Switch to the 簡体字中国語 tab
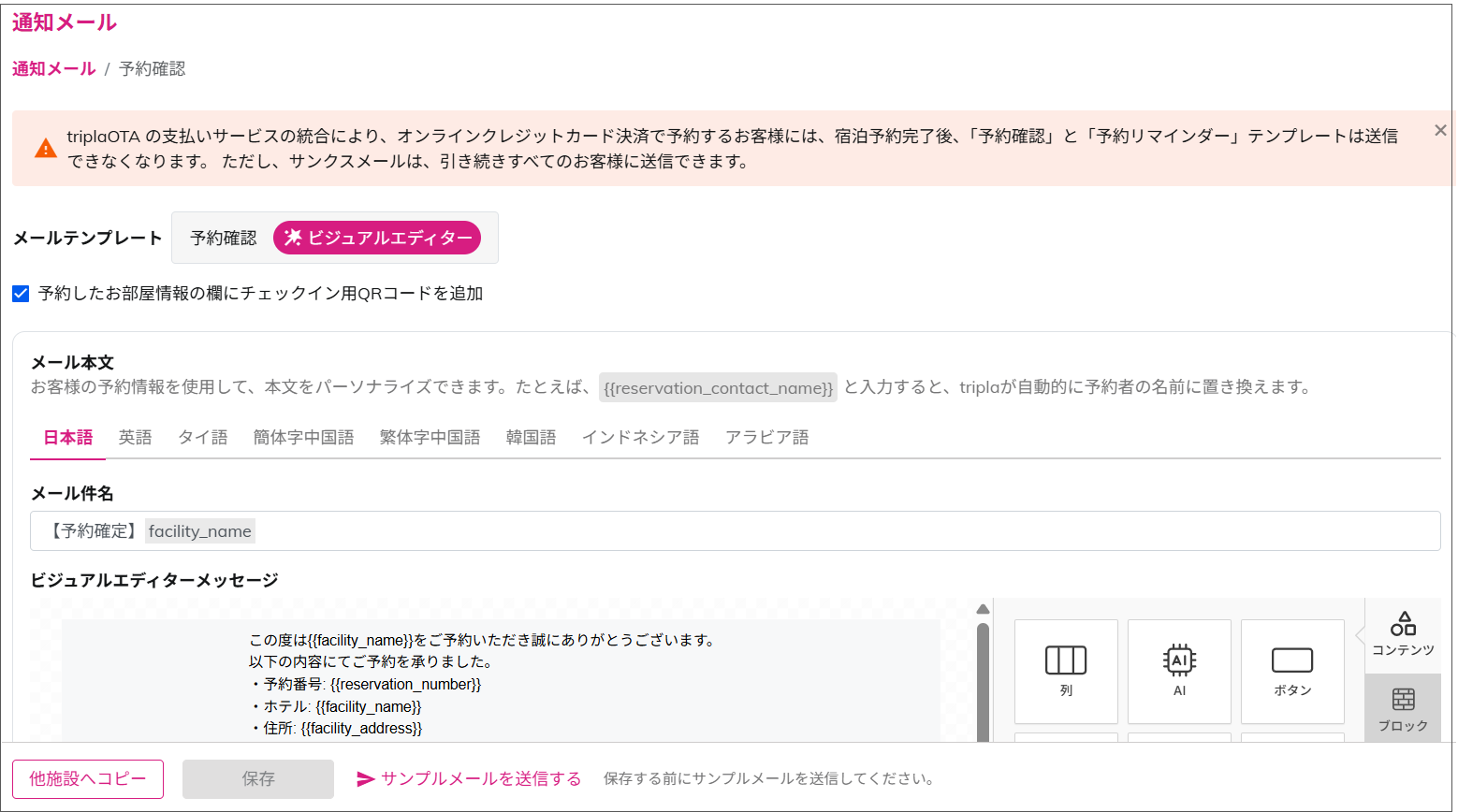Image resolution: width=1458 pixels, height=812 pixels. point(303,437)
